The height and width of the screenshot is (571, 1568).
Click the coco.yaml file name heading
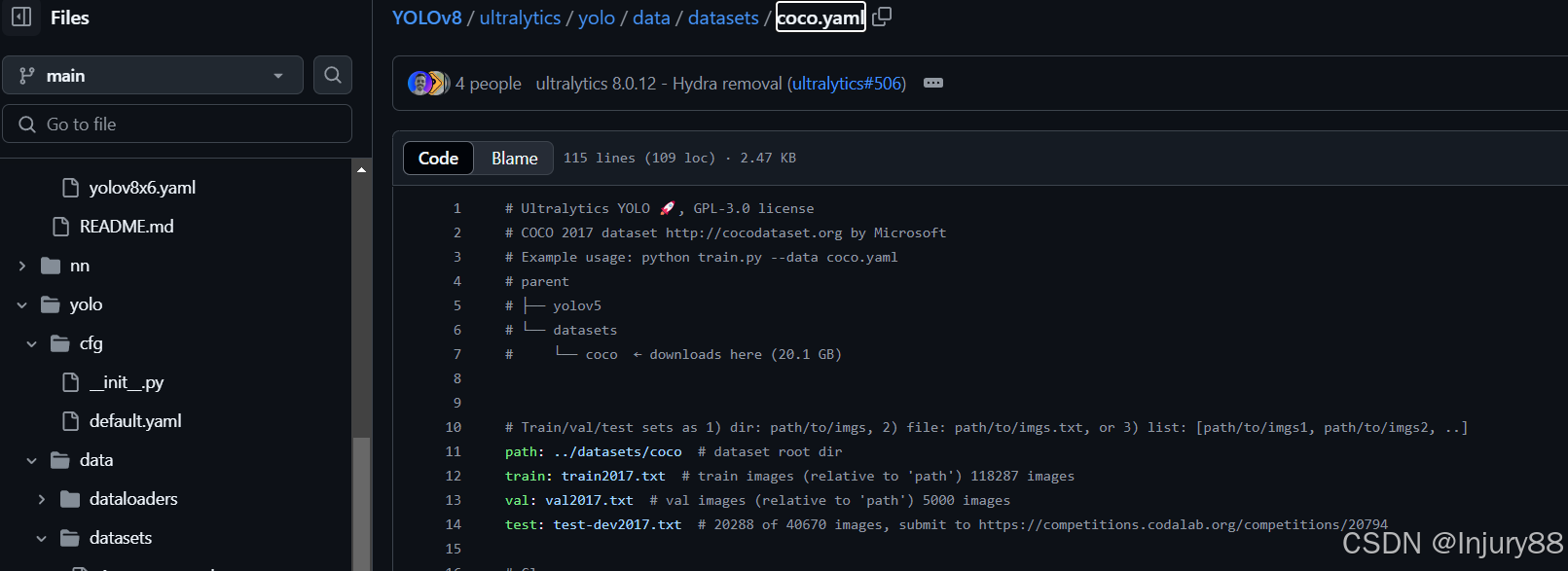(820, 18)
